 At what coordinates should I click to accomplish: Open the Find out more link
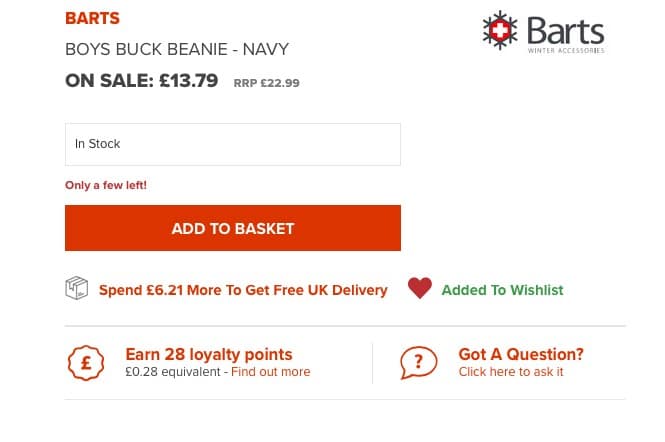[x=271, y=372]
